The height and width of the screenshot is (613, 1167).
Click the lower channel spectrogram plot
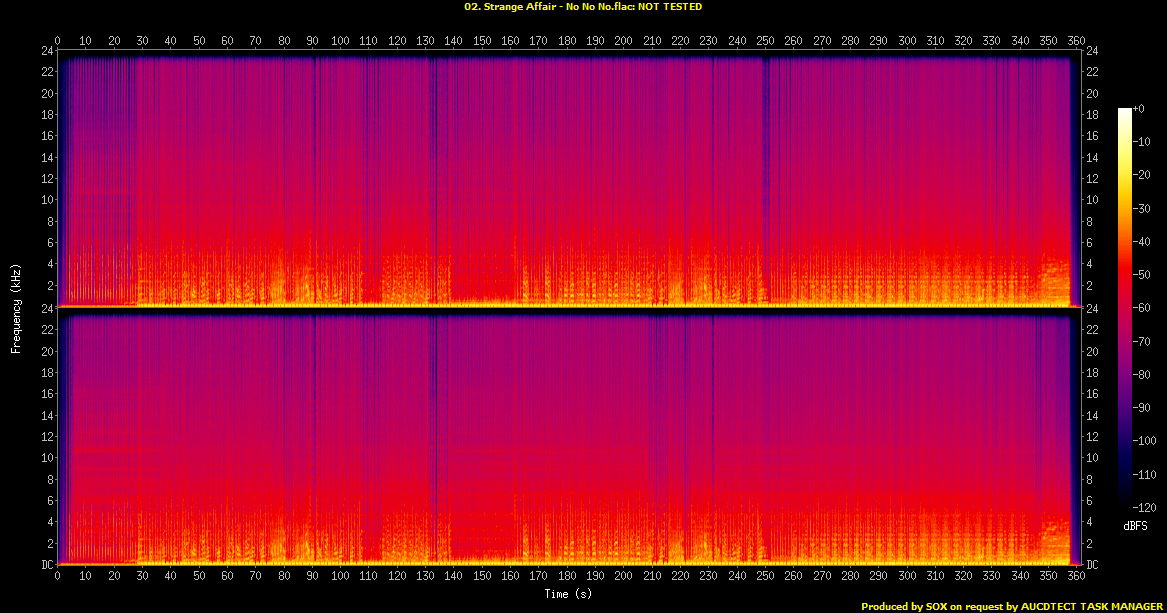coord(569,437)
